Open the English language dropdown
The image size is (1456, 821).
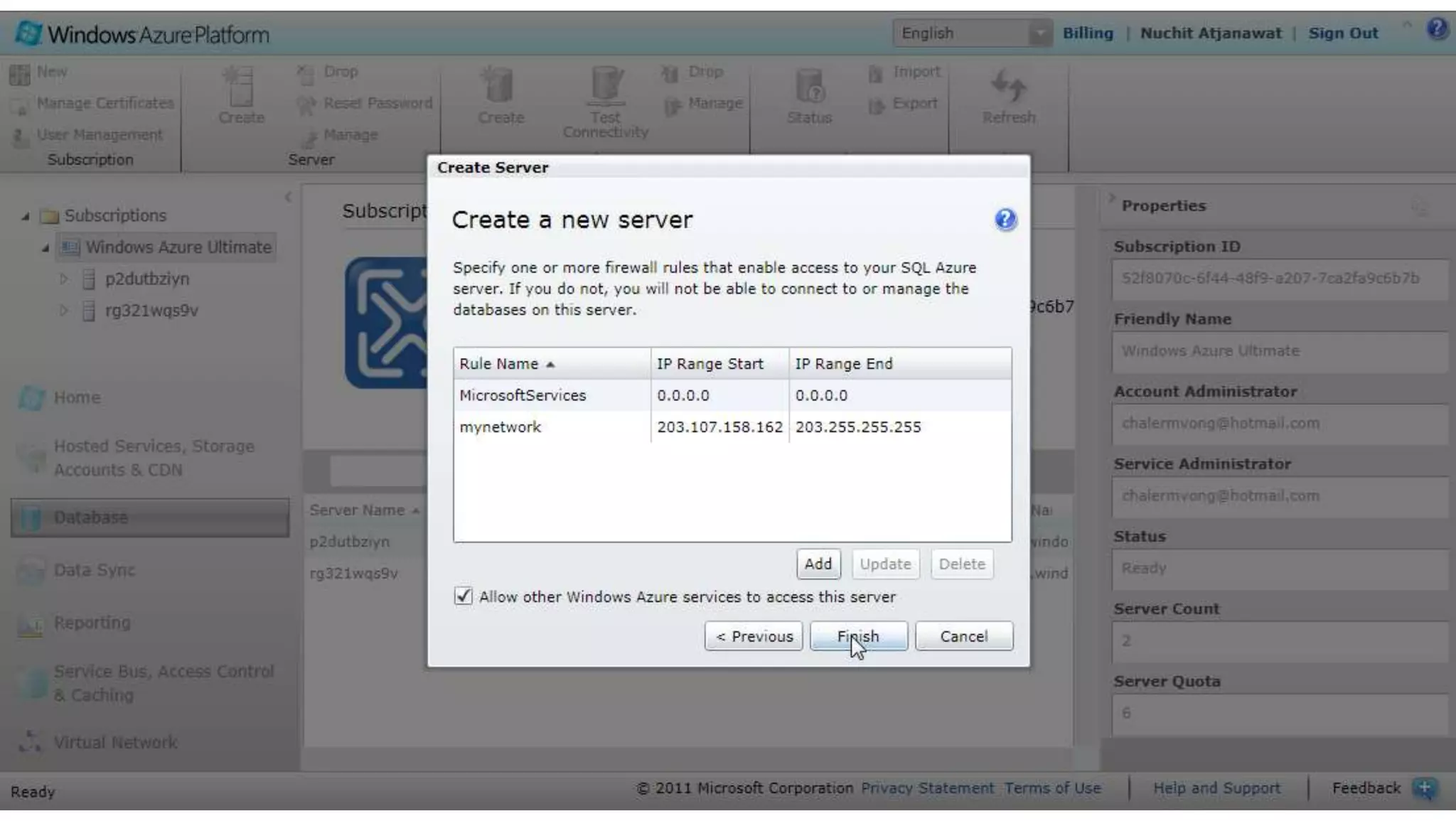(x=1039, y=33)
